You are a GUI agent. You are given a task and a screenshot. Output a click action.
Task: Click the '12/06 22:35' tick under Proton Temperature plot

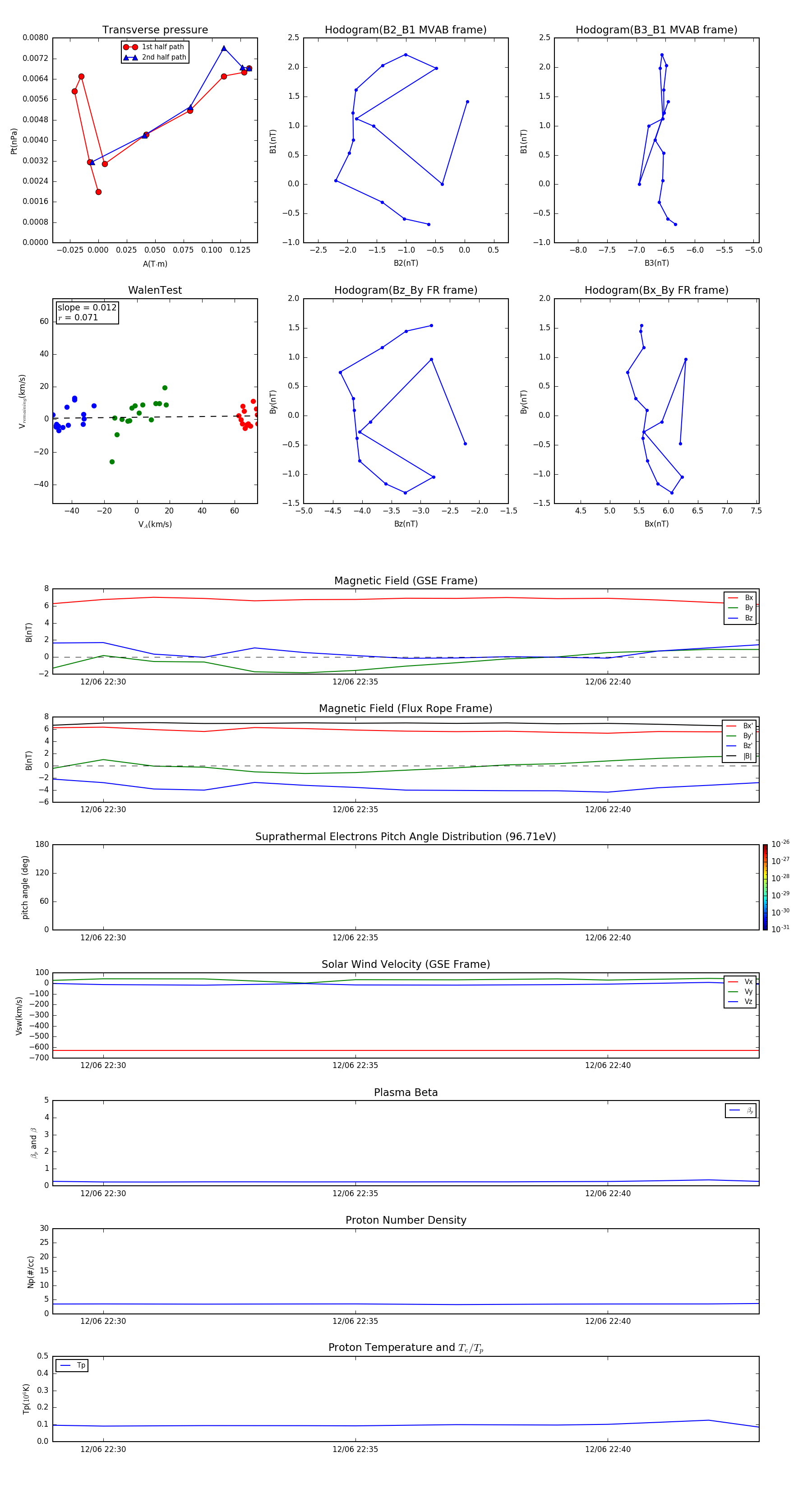pos(355,1449)
